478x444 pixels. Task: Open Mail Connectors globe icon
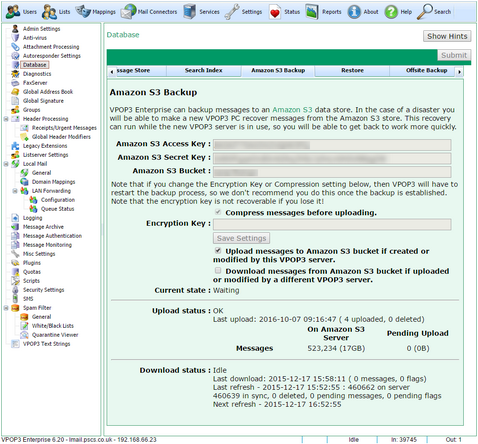click(x=128, y=11)
